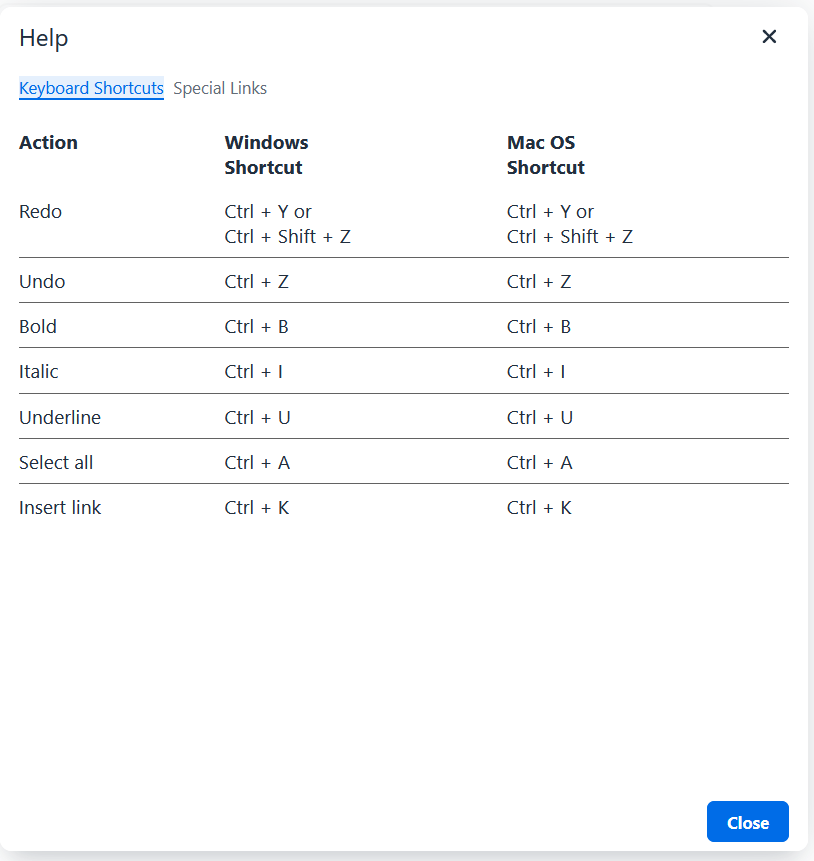The height and width of the screenshot is (861, 814).
Task: Click the blue Close button
Action: tap(747, 821)
